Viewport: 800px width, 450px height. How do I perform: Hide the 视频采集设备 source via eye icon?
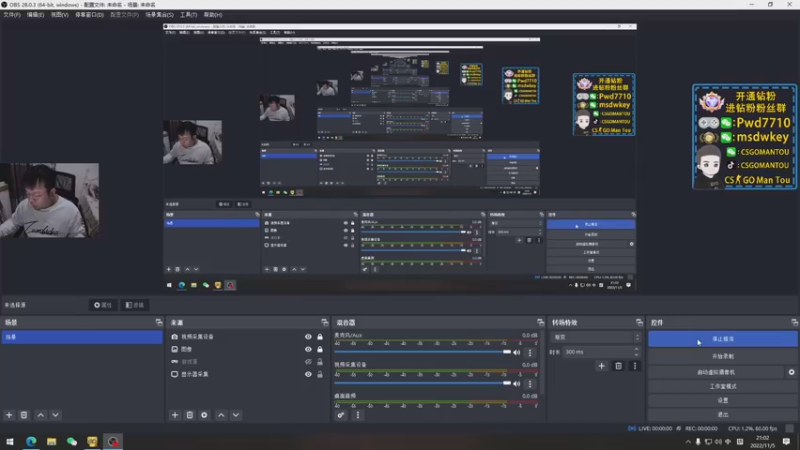[x=308, y=337]
